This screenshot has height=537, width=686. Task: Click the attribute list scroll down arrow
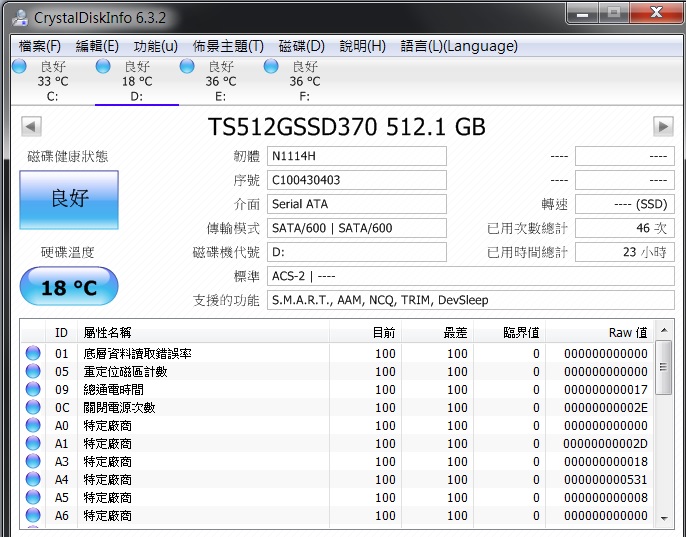[x=664, y=518]
